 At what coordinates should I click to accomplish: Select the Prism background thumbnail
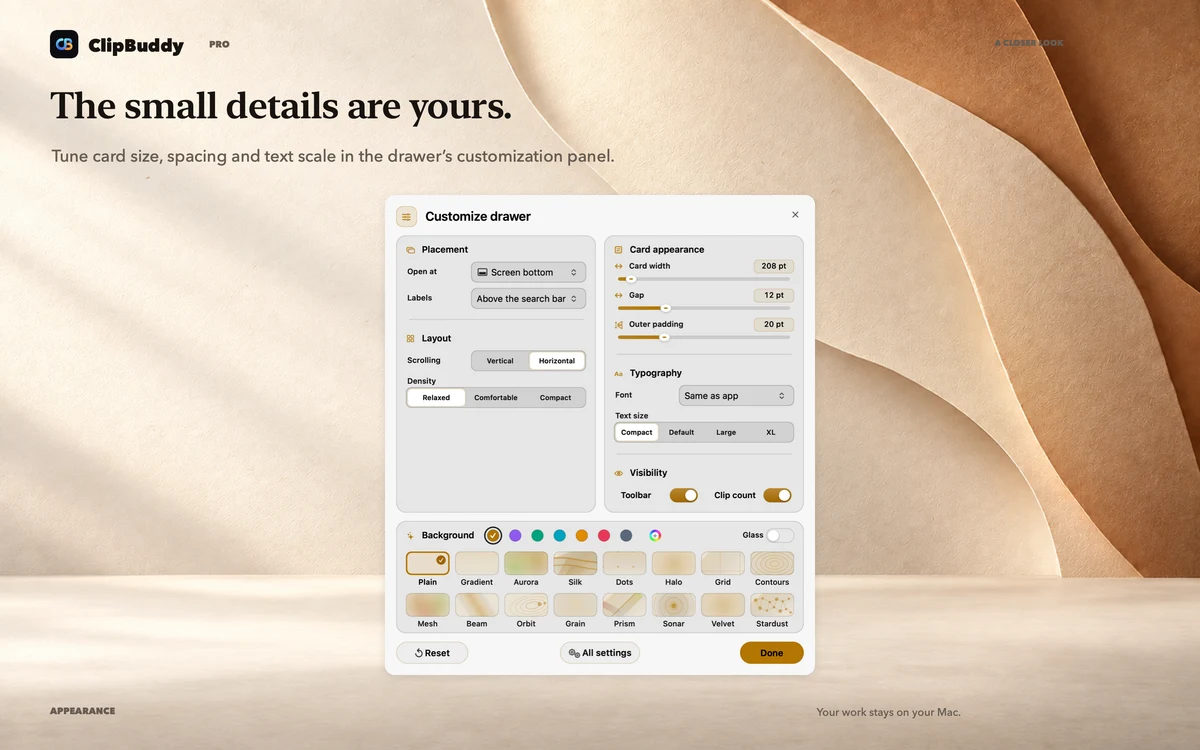click(624, 605)
